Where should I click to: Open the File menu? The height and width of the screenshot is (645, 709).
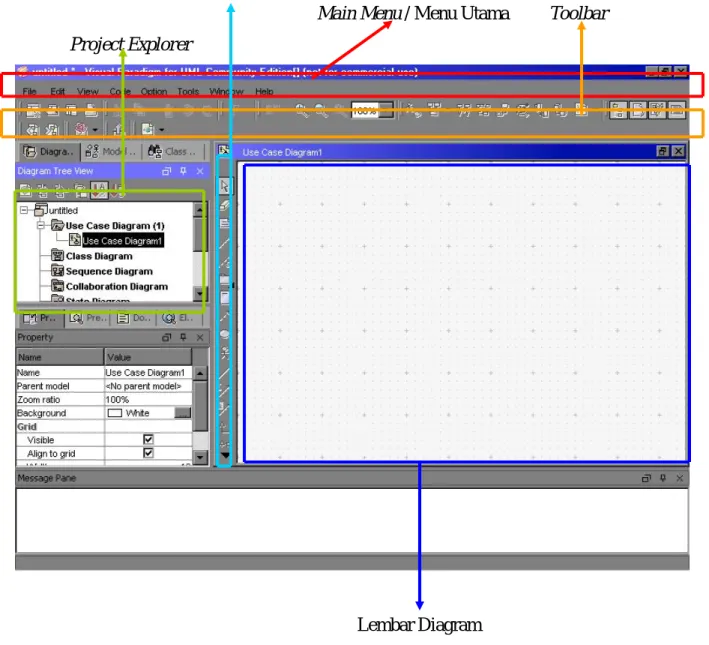point(29,91)
